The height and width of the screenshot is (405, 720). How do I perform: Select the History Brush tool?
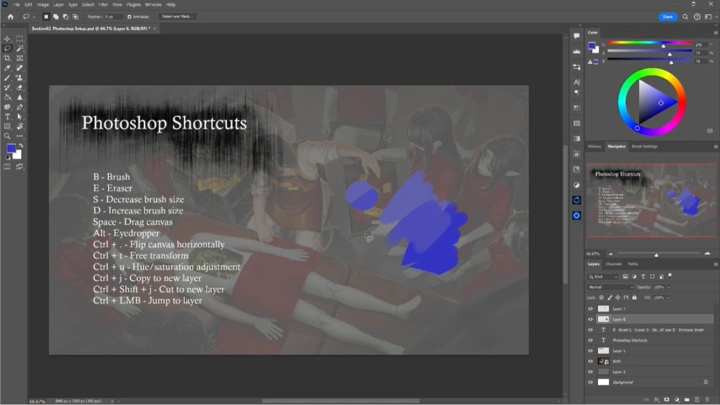point(7,87)
